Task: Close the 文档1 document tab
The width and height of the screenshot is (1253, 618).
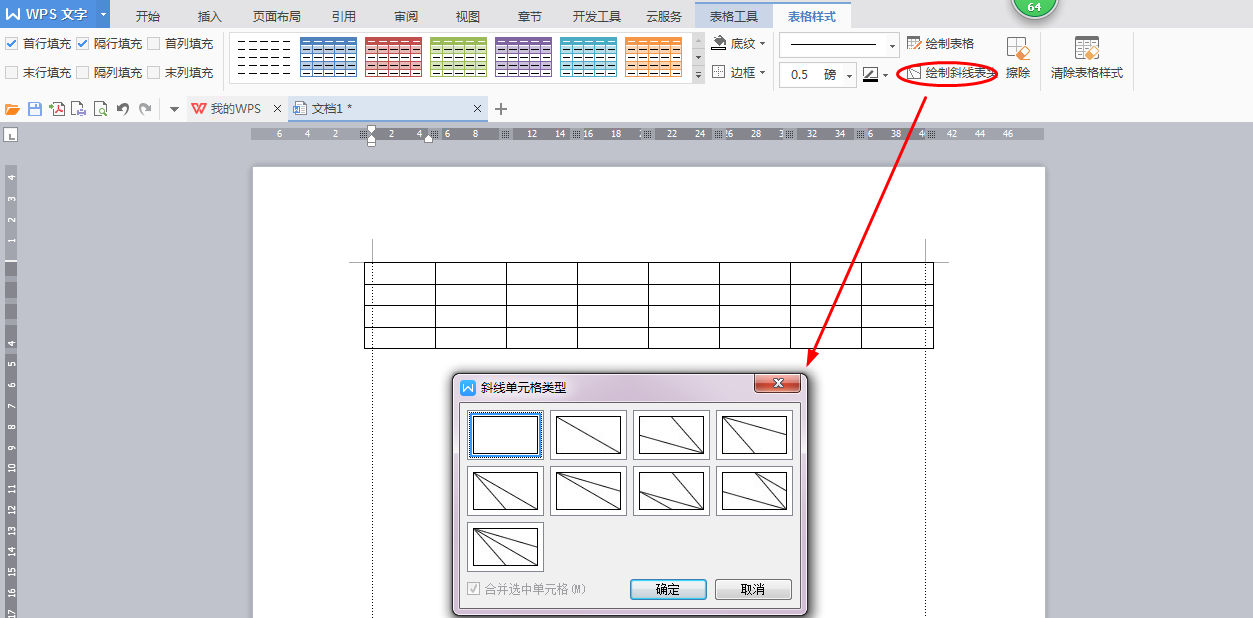Action: tap(477, 109)
